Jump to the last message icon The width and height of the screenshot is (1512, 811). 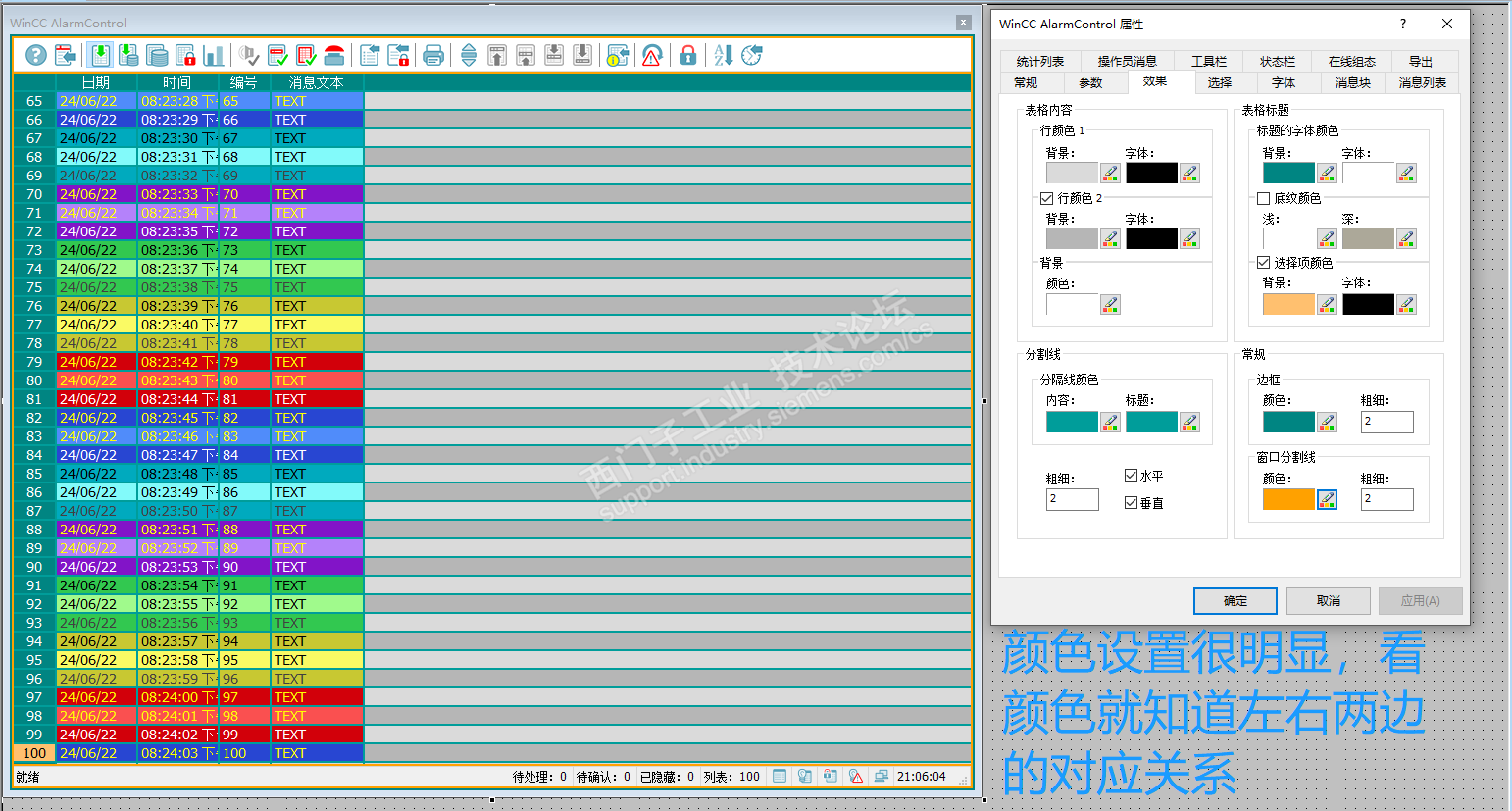582,56
